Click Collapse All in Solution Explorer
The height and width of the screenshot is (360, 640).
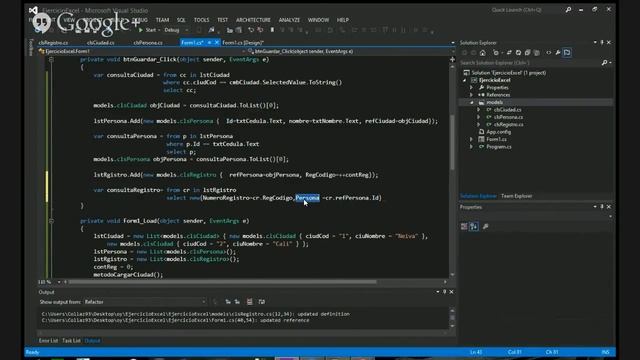(528, 53)
